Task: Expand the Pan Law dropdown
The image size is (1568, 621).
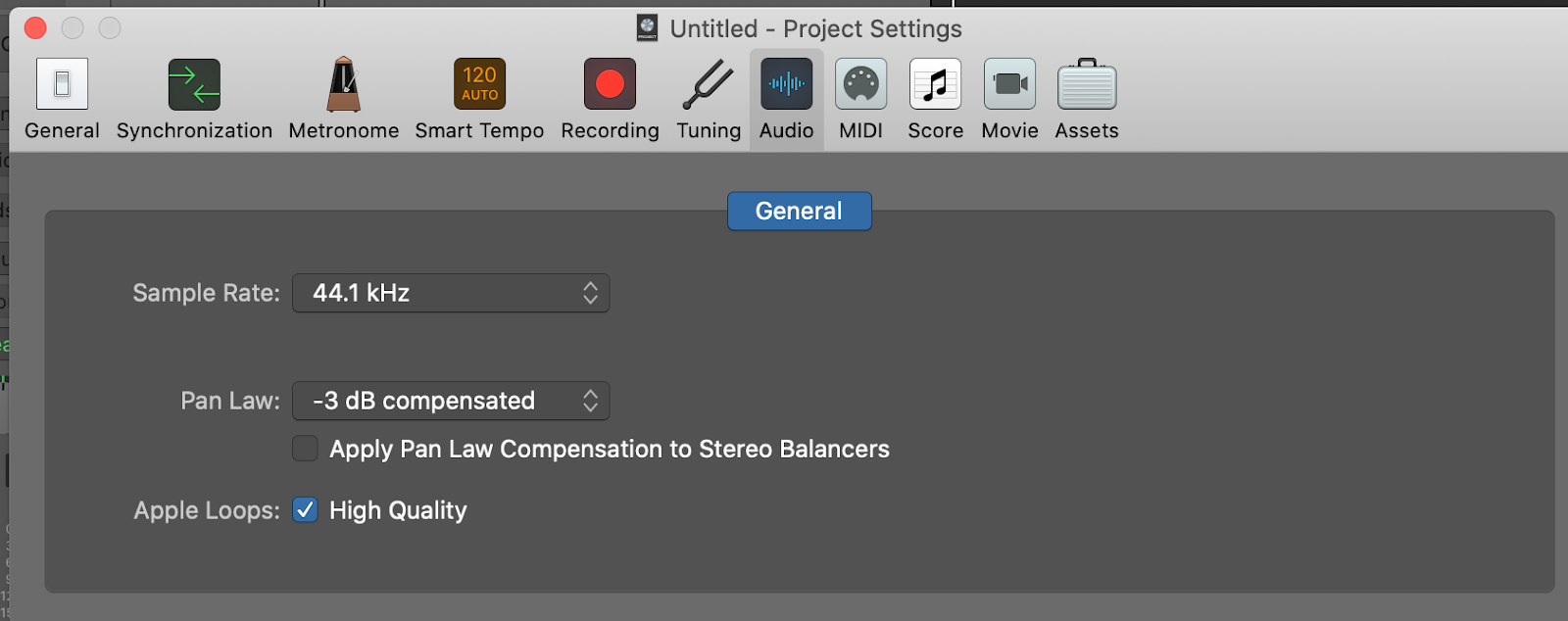Action: (451, 401)
